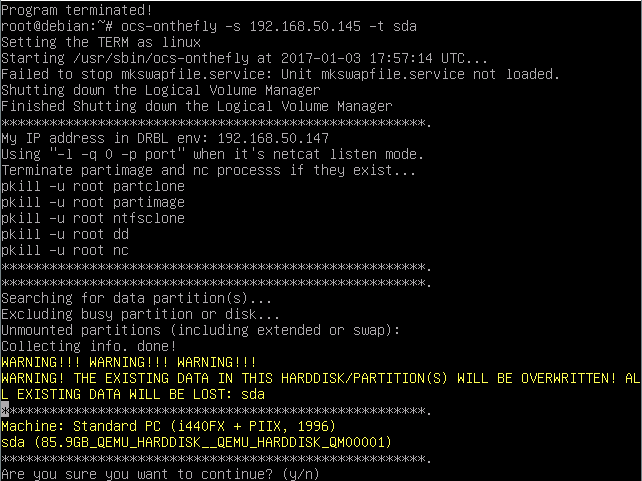Screen dimensions: 642x481
Task: Click 'LOST: sda' in the warning text
Action: click(x=229, y=394)
